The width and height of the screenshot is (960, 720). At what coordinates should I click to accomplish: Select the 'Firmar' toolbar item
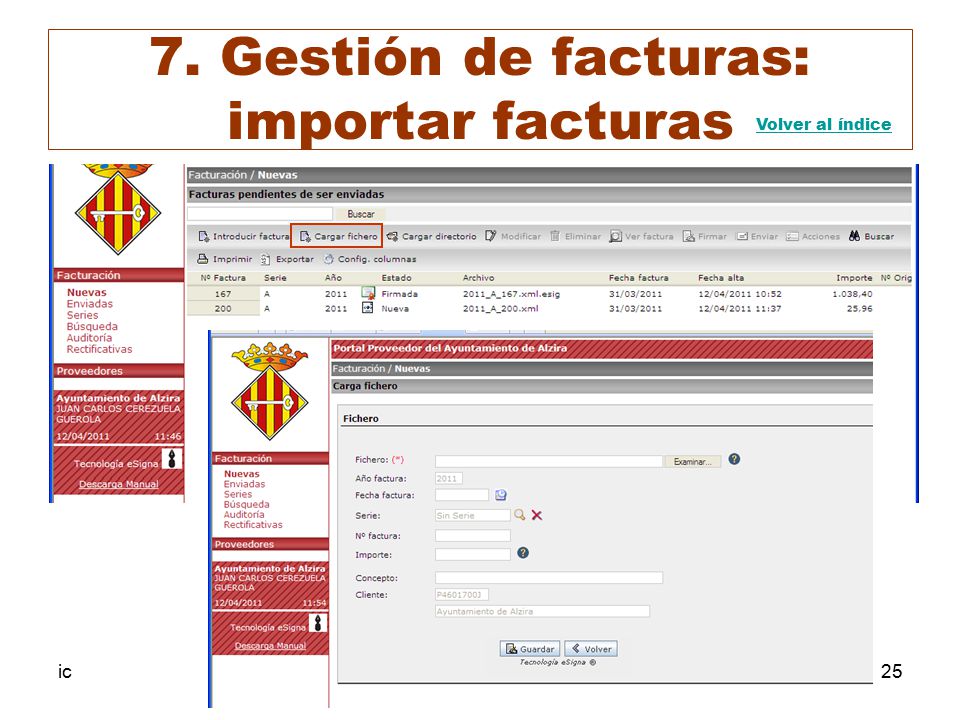[x=705, y=236]
